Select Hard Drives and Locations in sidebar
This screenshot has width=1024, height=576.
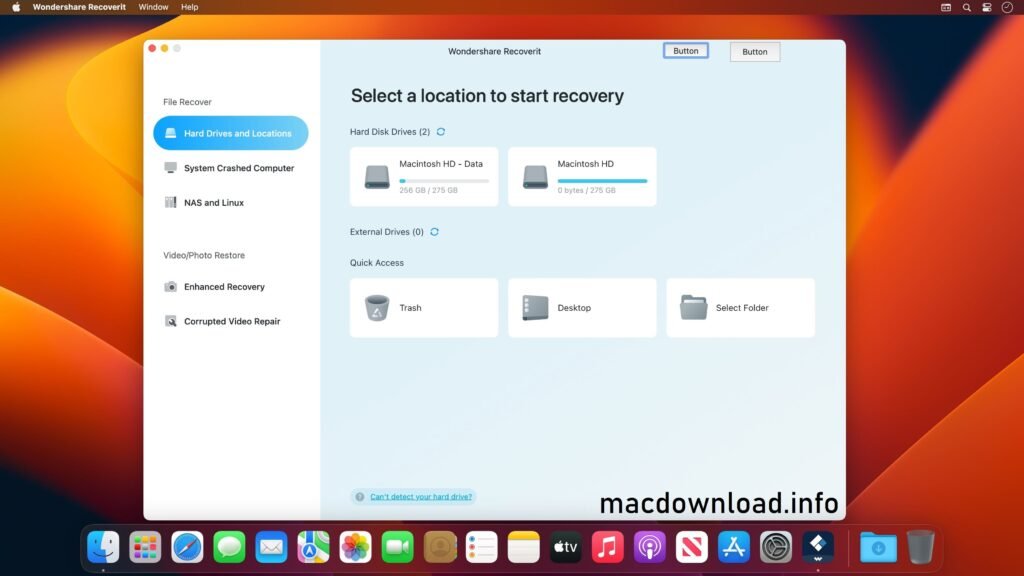pos(230,133)
